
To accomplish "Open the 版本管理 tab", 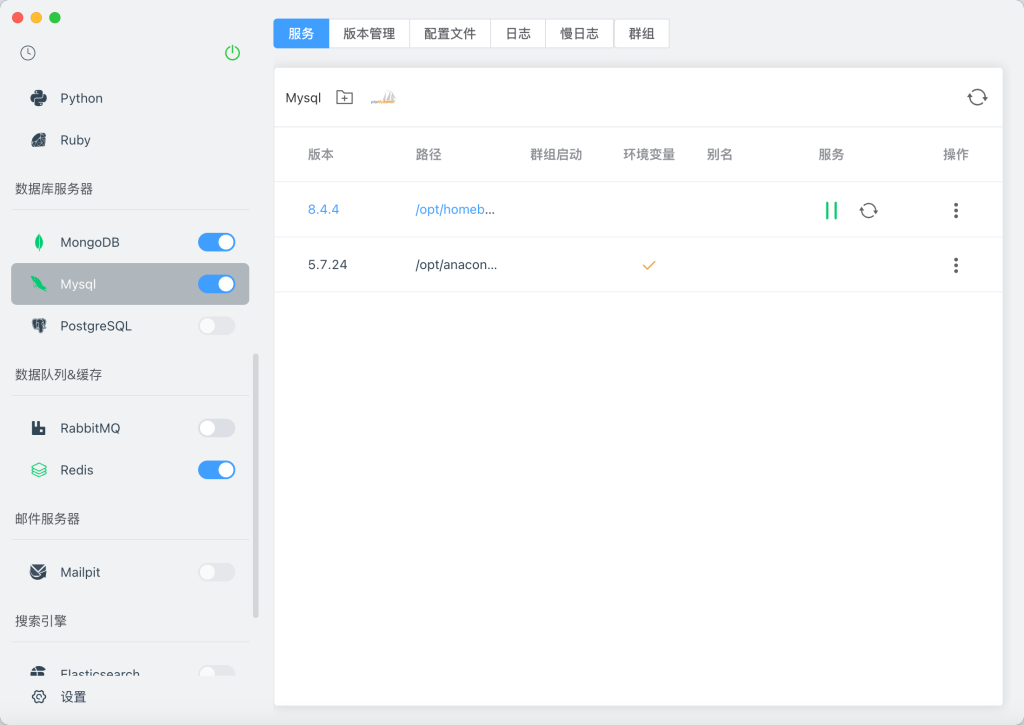I will (x=369, y=33).
